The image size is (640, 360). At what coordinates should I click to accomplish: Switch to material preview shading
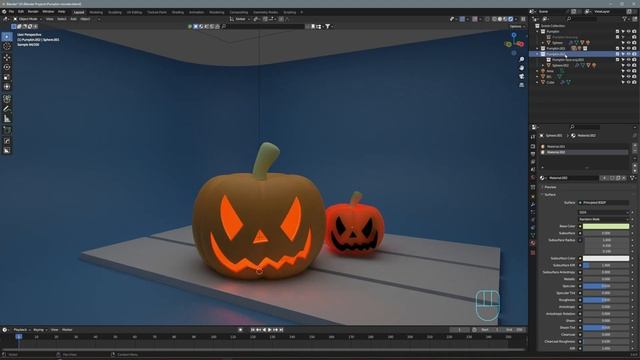[x=505, y=19]
